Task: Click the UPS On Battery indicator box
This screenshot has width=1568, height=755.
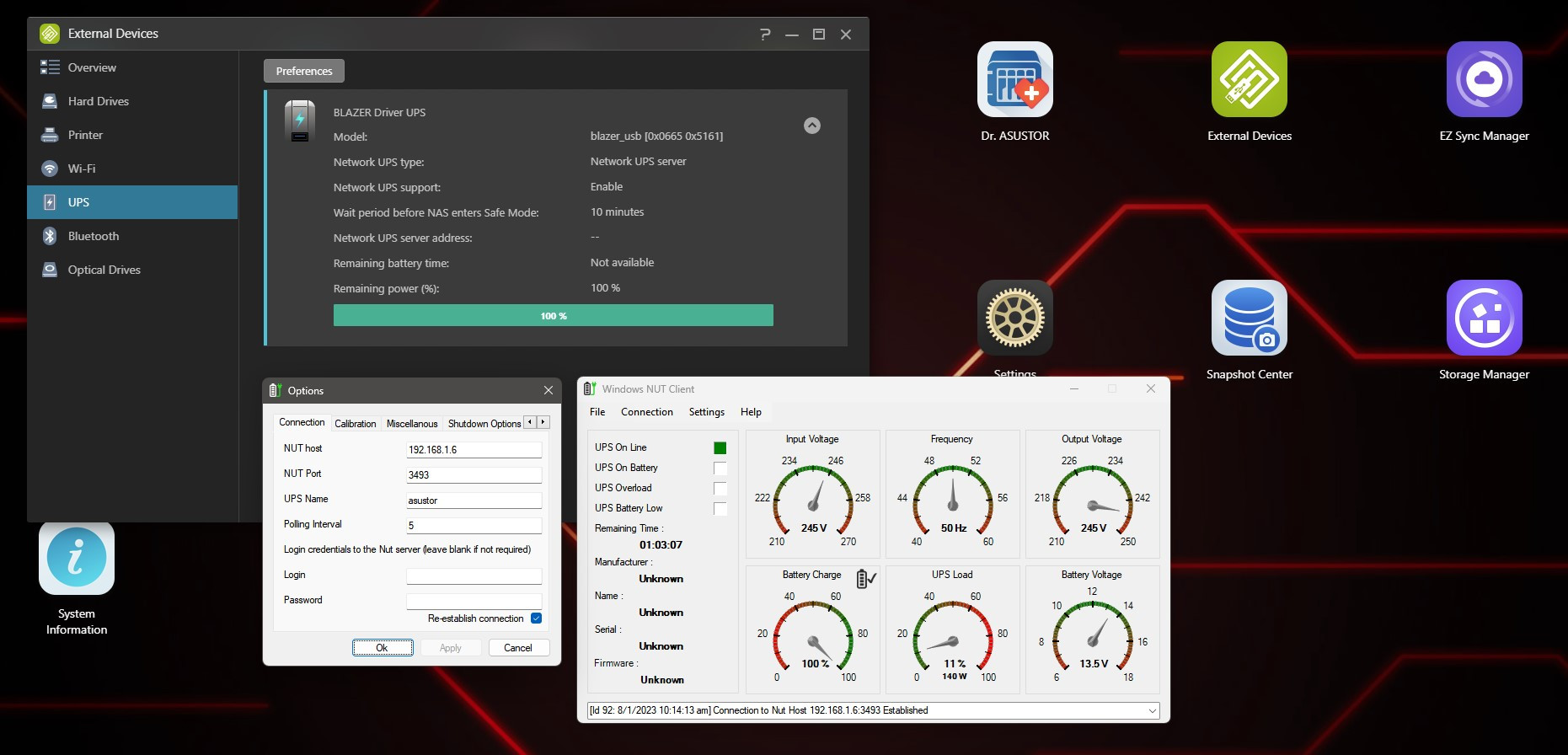Action: (x=720, y=469)
